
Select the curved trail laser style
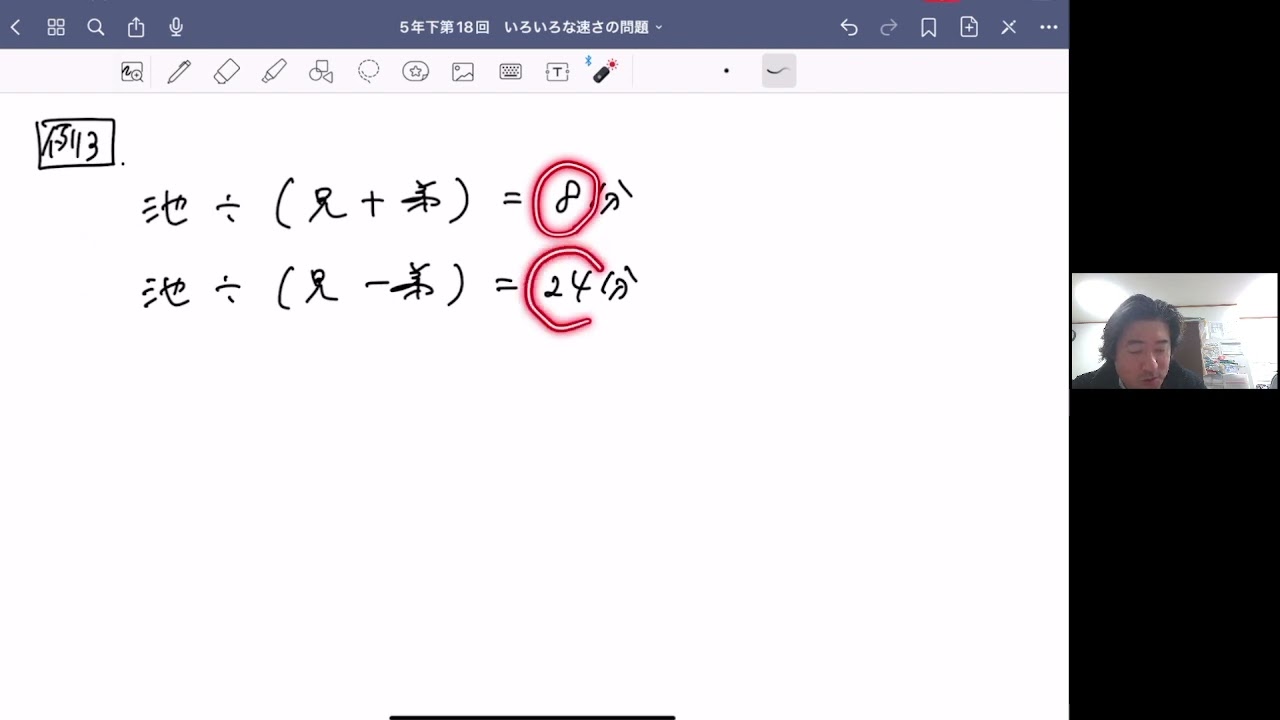778,71
